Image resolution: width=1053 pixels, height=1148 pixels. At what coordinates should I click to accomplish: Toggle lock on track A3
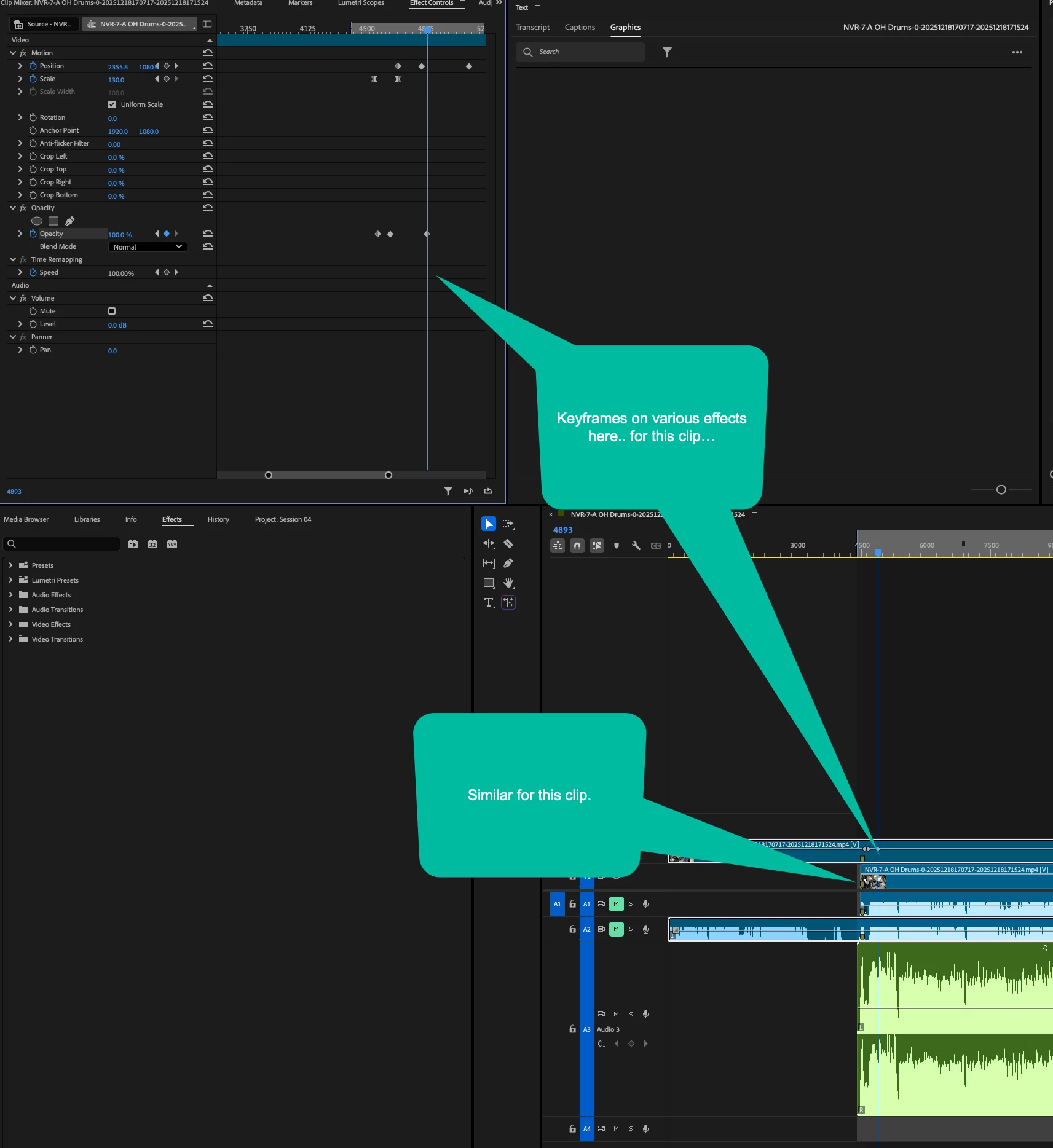572,1029
